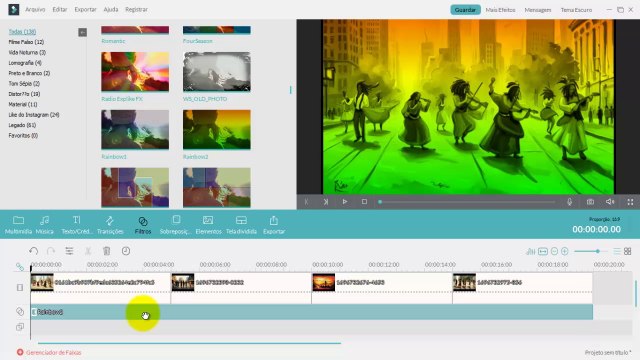Open the Ajuda menu
Screen dimensions: 640x360
111,9
